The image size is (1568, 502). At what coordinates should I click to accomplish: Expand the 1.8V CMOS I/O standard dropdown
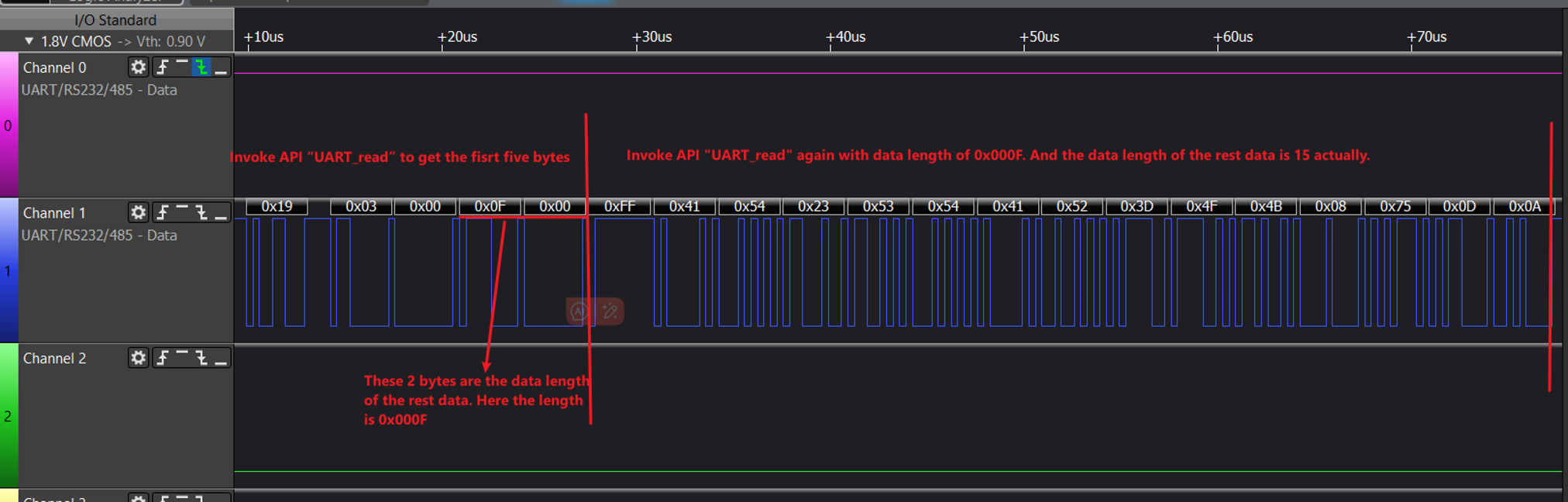29,41
